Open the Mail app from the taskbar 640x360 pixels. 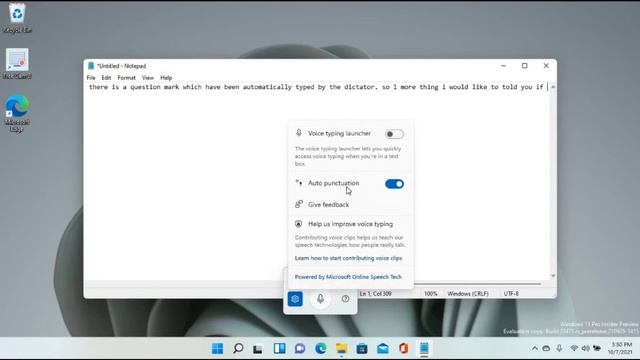point(383,348)
